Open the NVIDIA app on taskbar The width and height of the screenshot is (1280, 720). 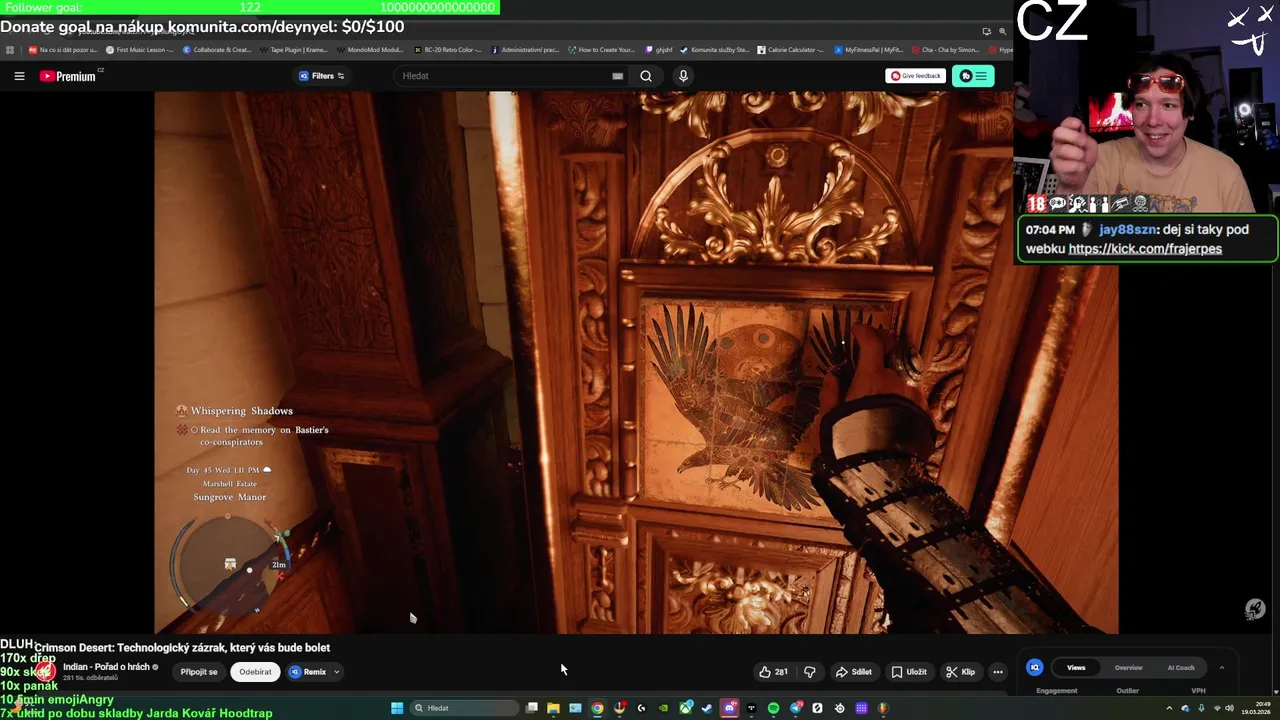point(663,708)
